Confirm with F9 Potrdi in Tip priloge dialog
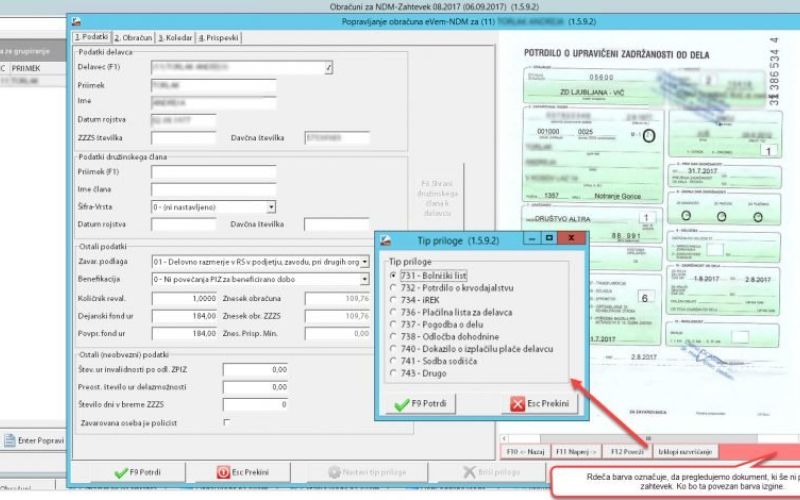Screen dimensions: 800x500 [420, 404]
